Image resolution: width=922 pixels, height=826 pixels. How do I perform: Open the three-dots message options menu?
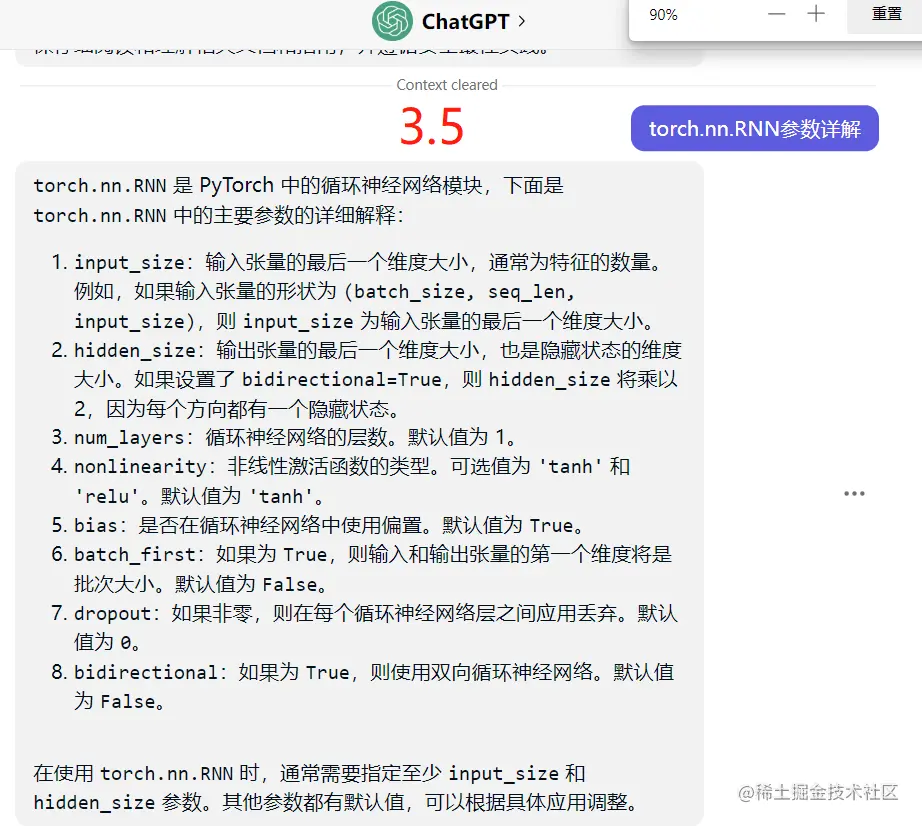click(x=854, y=493)
